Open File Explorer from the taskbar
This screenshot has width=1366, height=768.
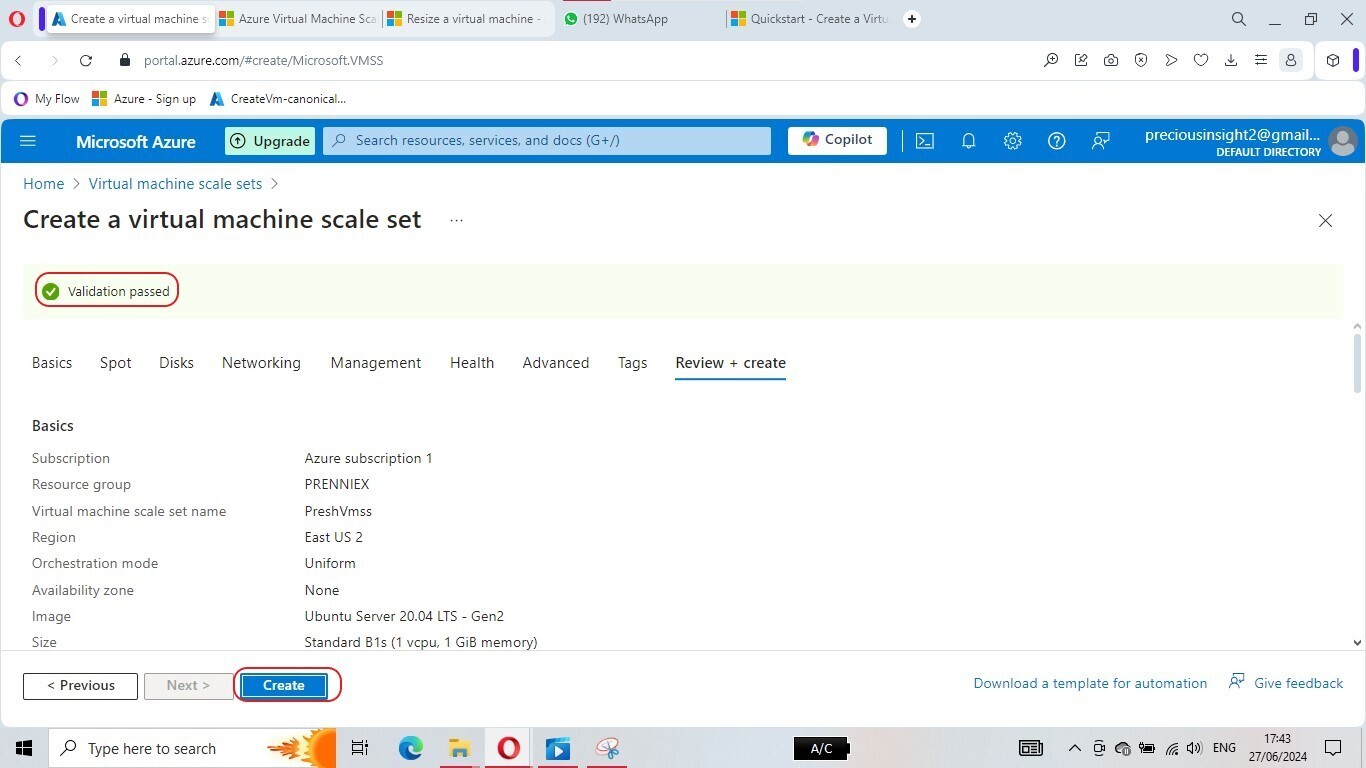point(459,748)
